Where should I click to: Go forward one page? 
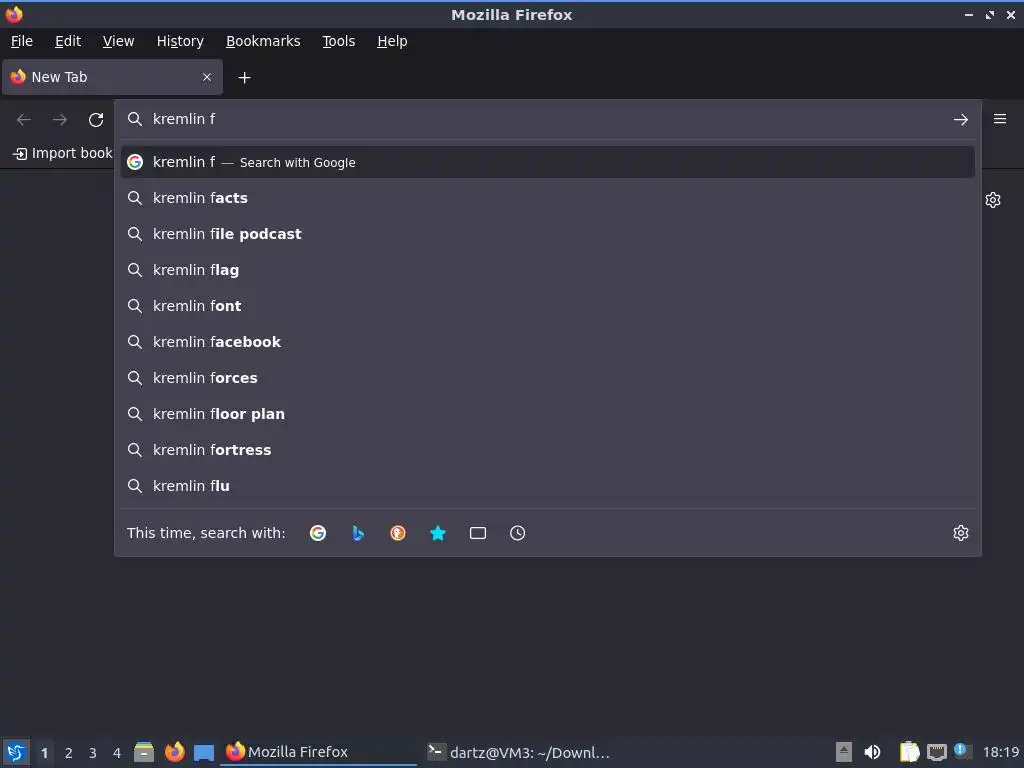[x=60, y=120]
